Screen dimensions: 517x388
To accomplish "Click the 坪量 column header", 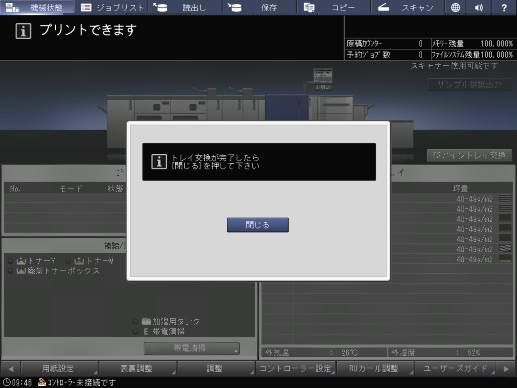I will (x=460, y=188).
